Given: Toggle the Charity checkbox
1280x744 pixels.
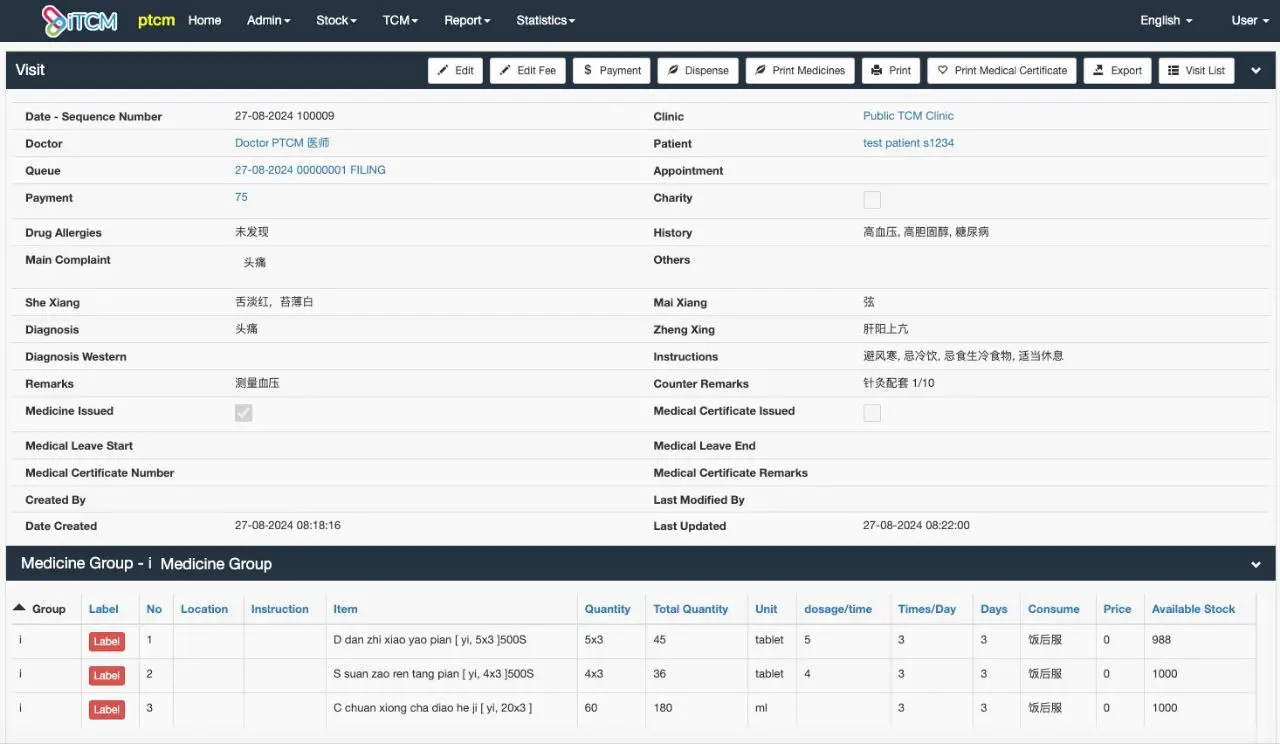Looking at the screenshot, I should (x=871, y=199).
